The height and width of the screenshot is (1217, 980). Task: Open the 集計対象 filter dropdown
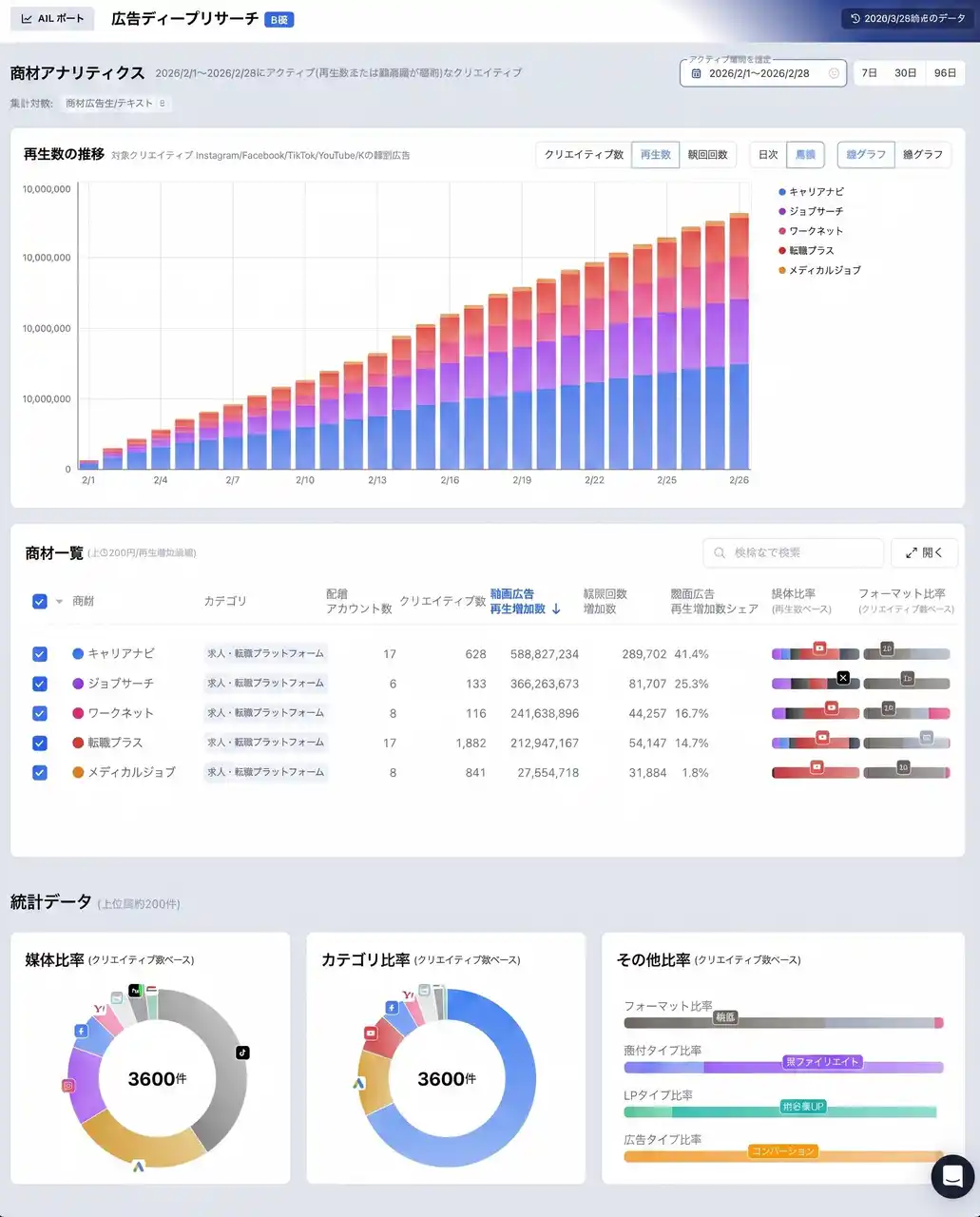click(x=116, y=104)
